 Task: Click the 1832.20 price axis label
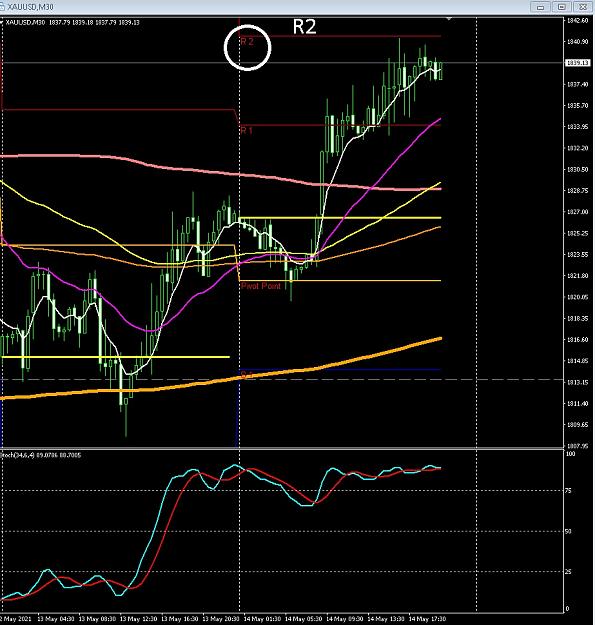point(577,148)
